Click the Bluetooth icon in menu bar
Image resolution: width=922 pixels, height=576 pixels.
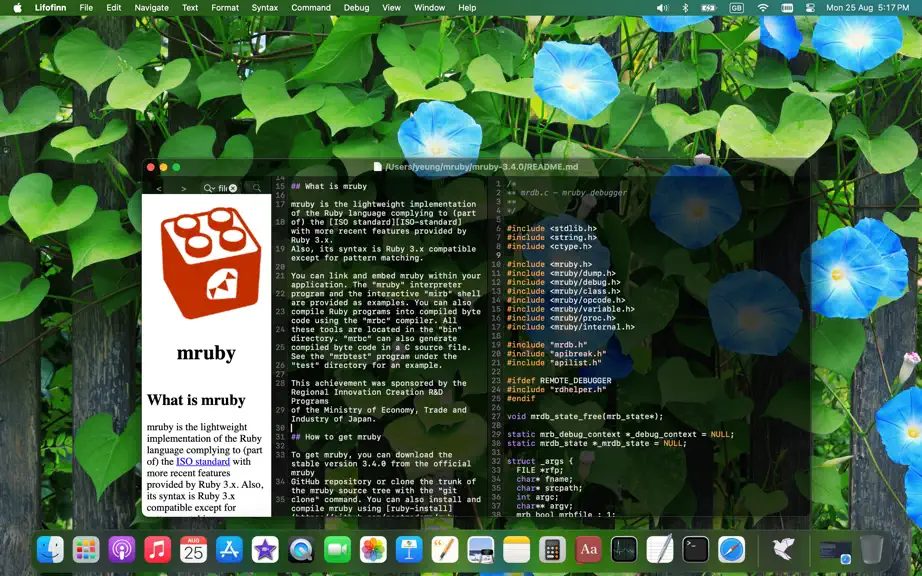(685, 8)
